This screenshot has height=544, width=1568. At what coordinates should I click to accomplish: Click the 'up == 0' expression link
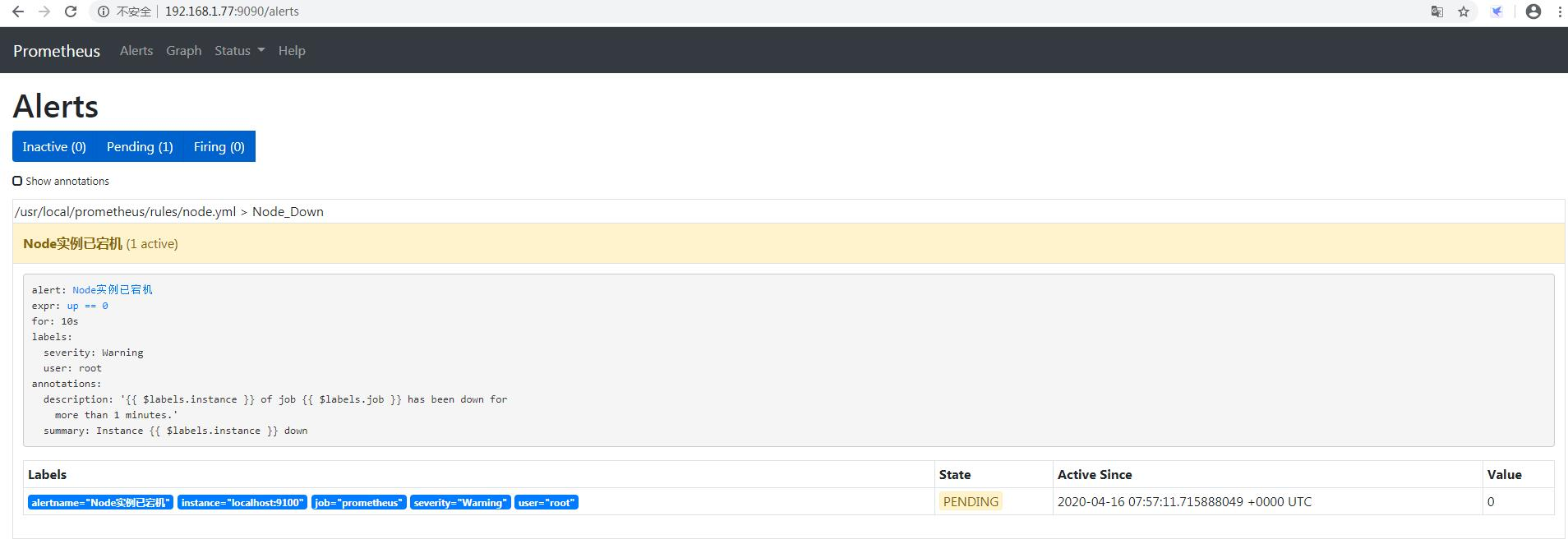(87, 306)
